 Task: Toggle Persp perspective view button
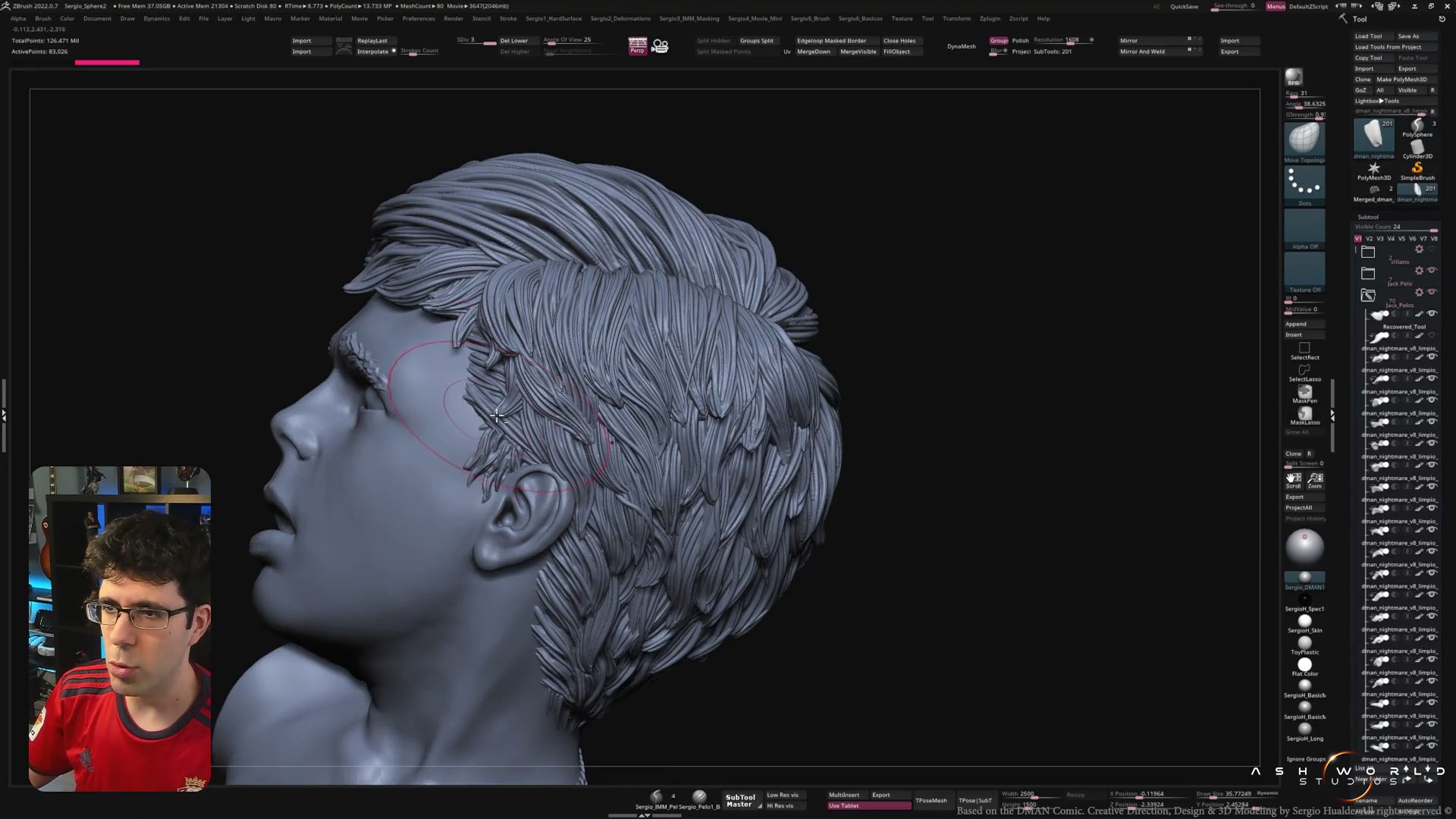638,46
